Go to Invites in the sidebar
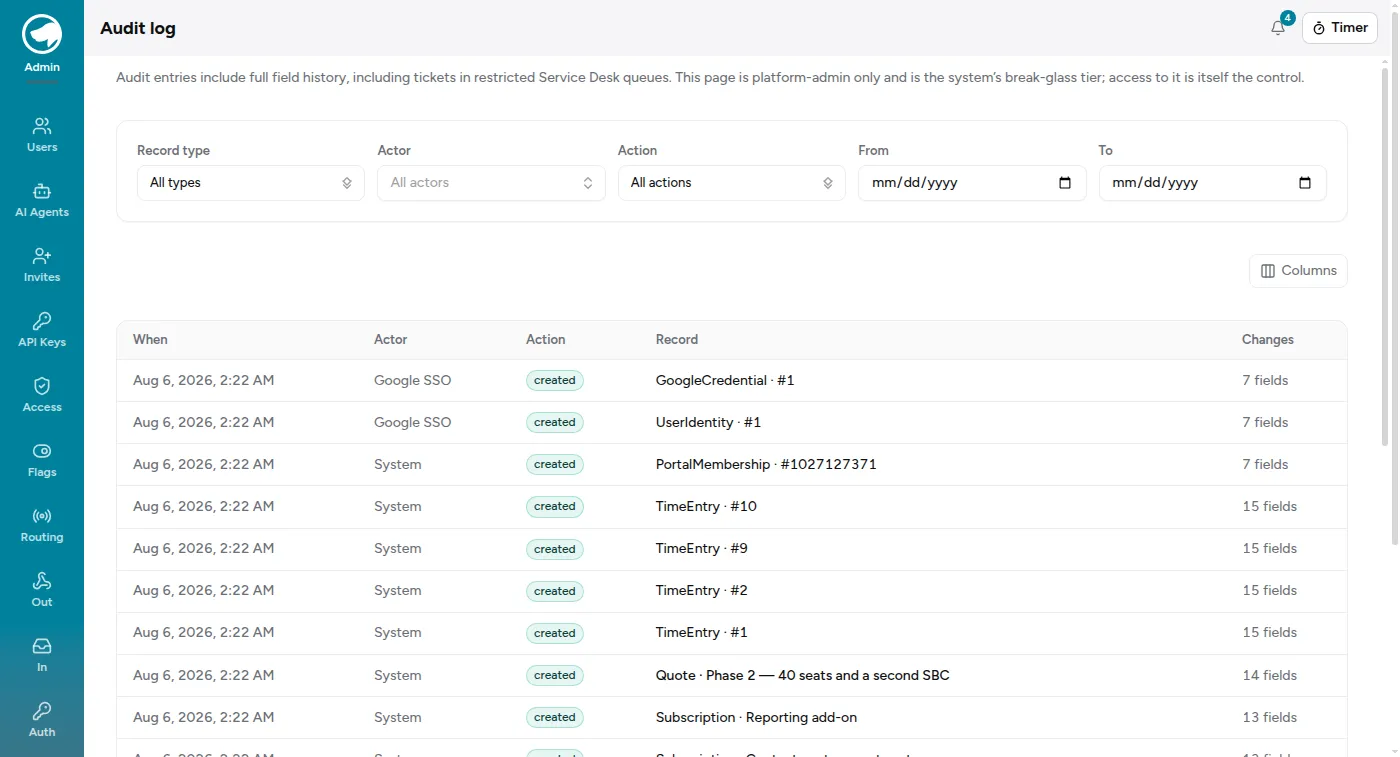Screen dimensions: 1400x757 coord(42,265)
